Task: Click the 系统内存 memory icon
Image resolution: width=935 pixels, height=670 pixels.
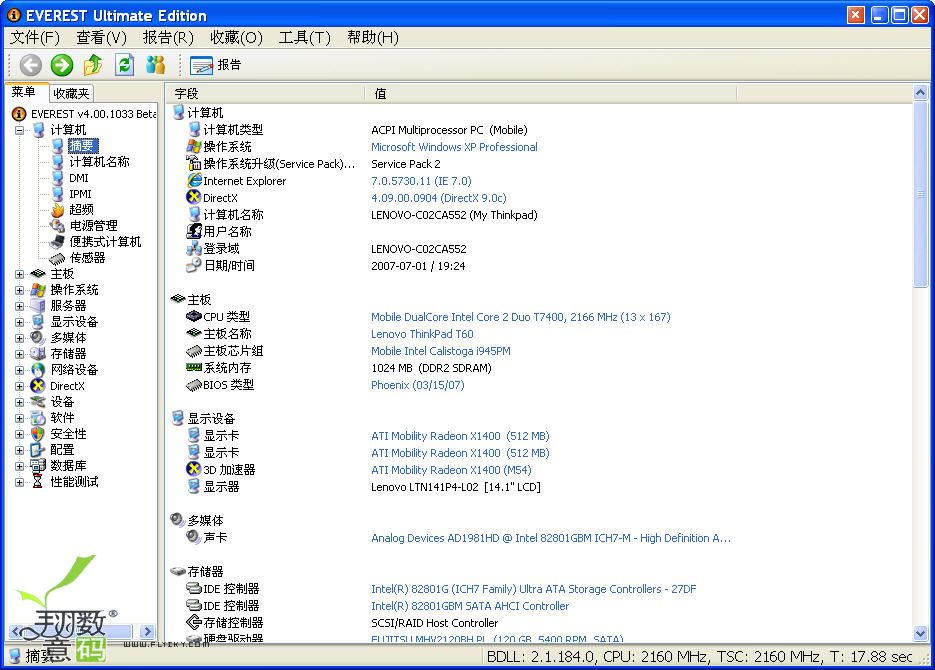Action: click(x=194, y=368)
